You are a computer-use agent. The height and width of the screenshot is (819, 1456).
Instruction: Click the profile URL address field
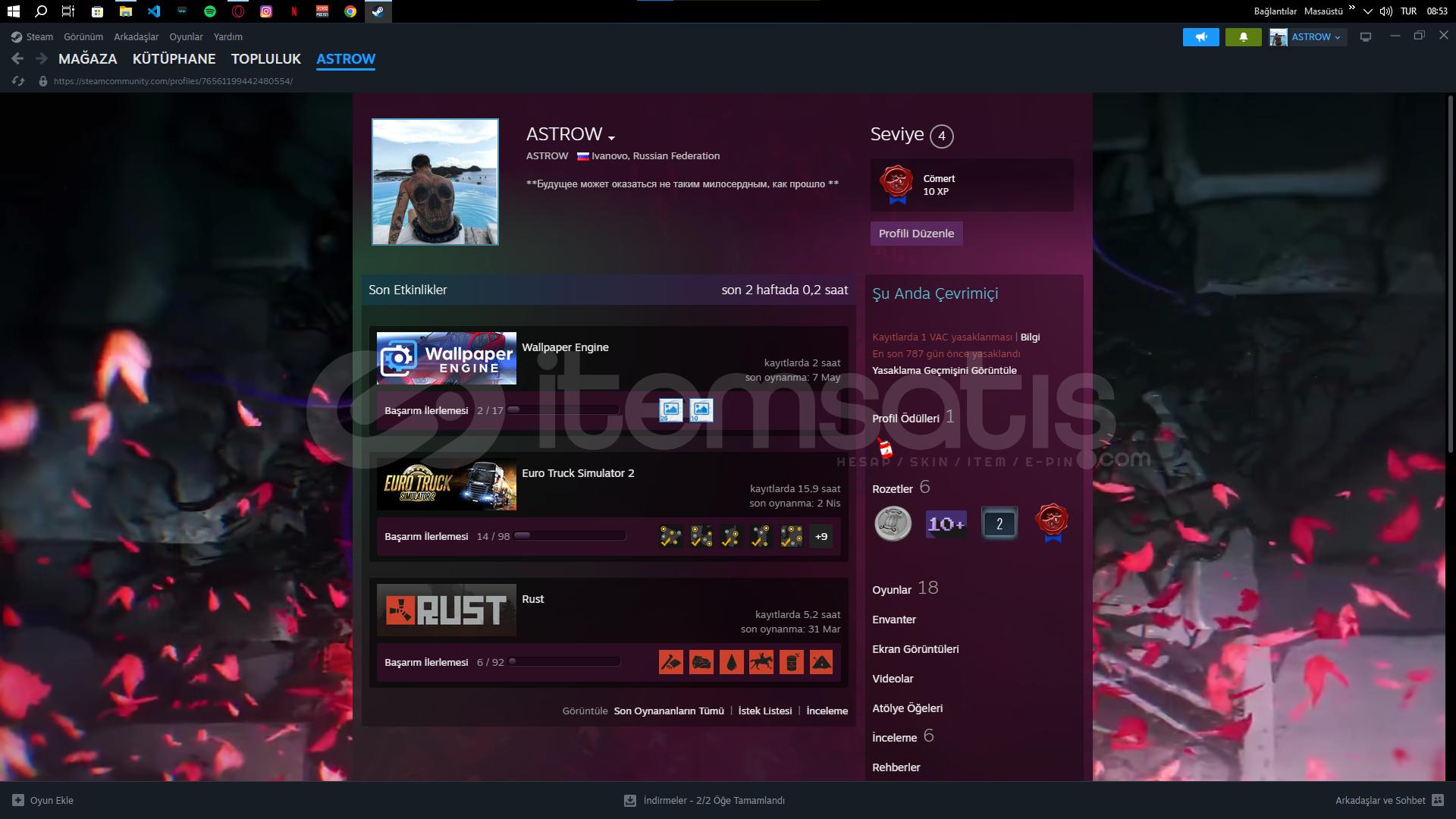(173, 81)
